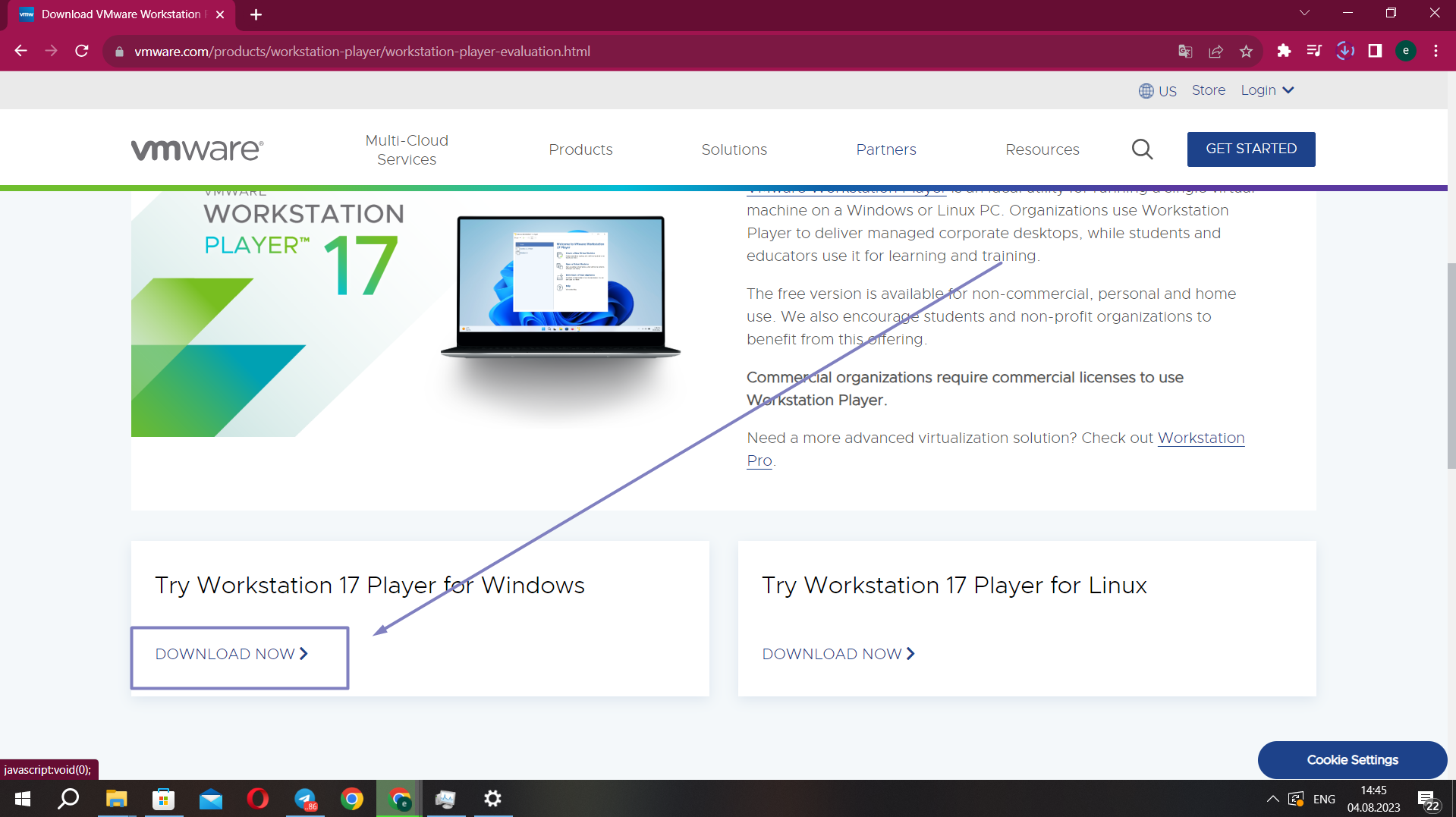The height and width of the screenshot is (817, 1456).
Task: Open the Resources menu
Action: click(1042, 149)
